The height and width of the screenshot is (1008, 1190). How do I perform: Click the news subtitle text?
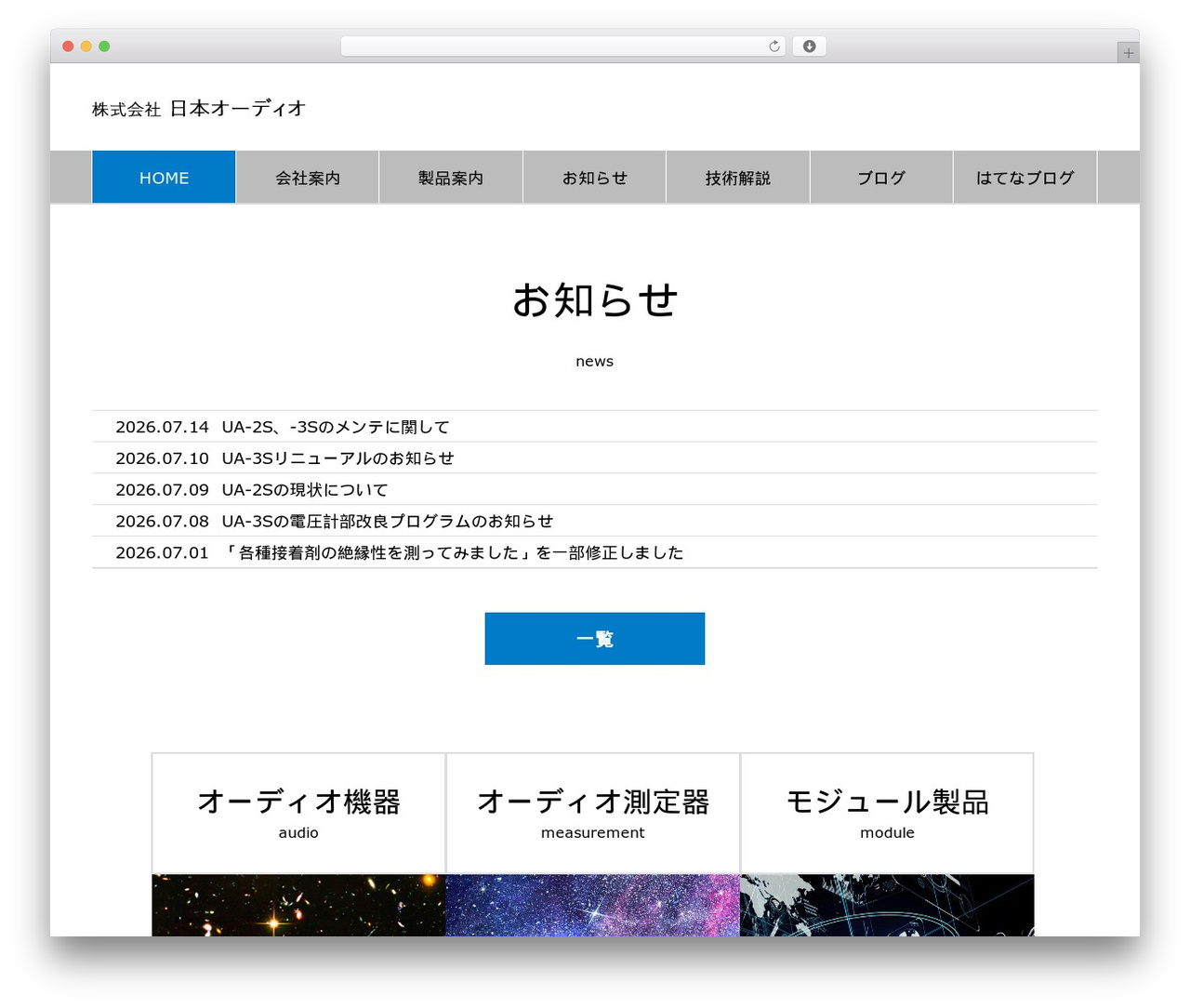coord(595,362)
